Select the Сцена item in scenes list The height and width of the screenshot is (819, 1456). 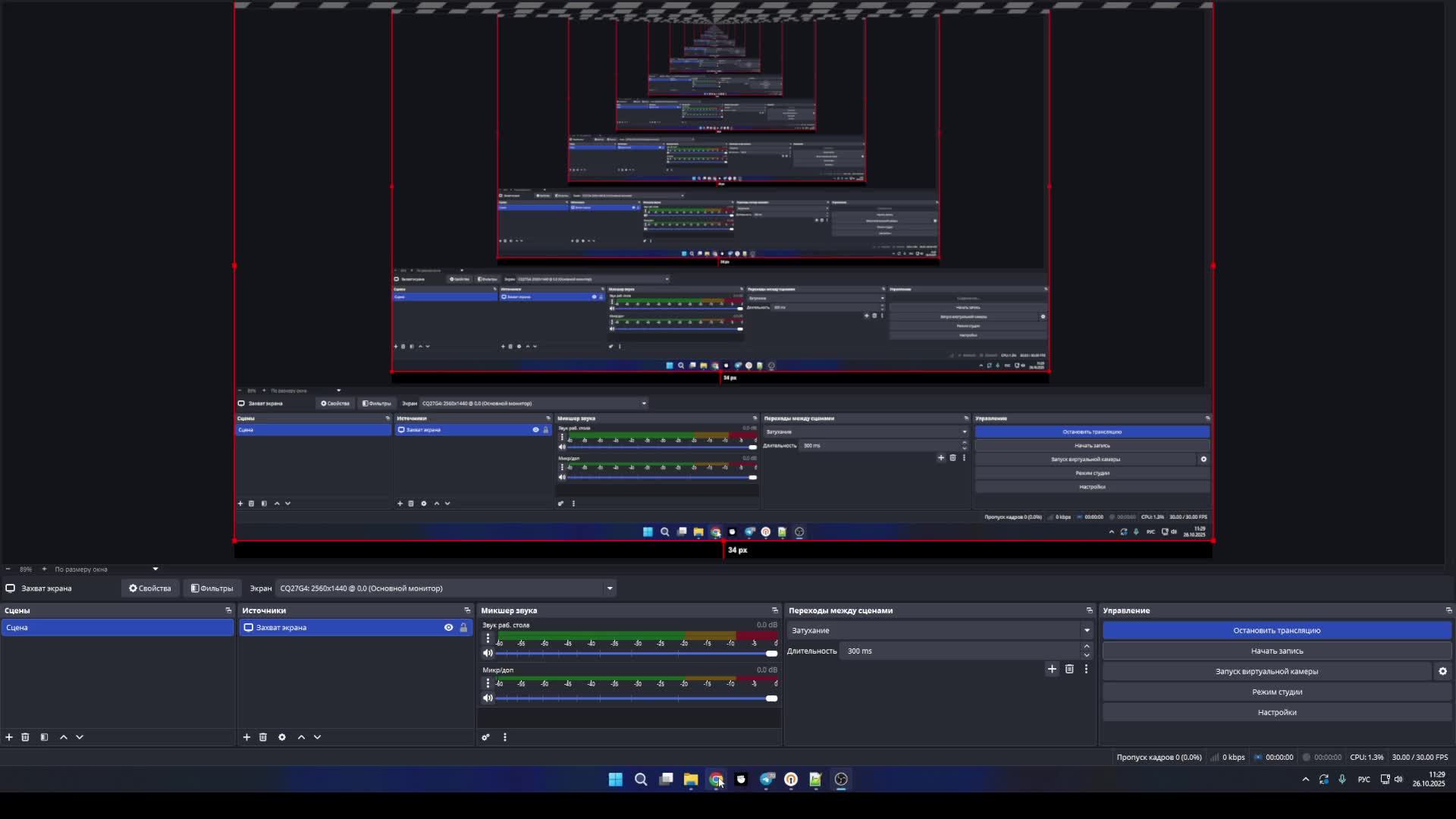click(117, 628)
